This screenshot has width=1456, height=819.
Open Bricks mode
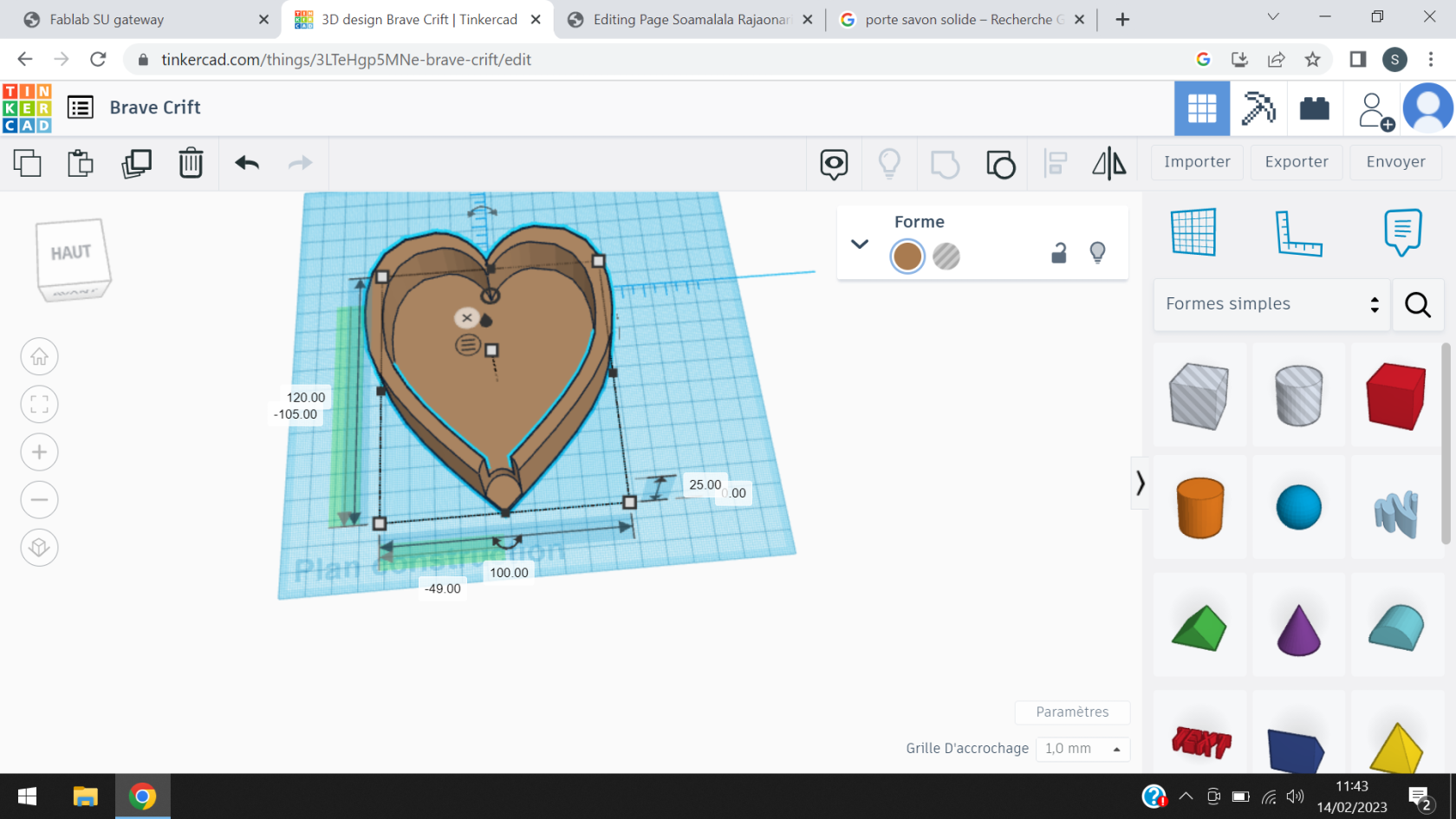(x=1315, y=108)
